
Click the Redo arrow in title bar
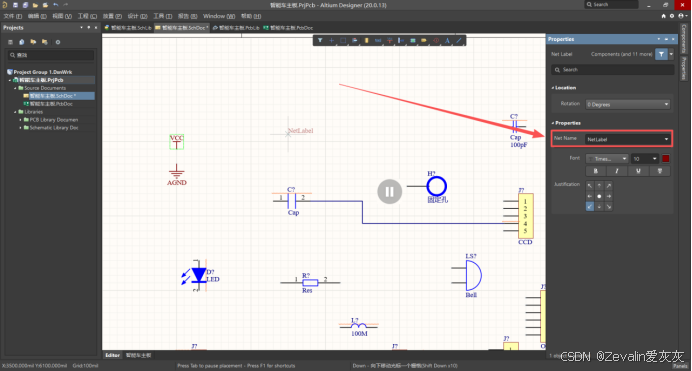pyautogui.click(x=66, y=5)
